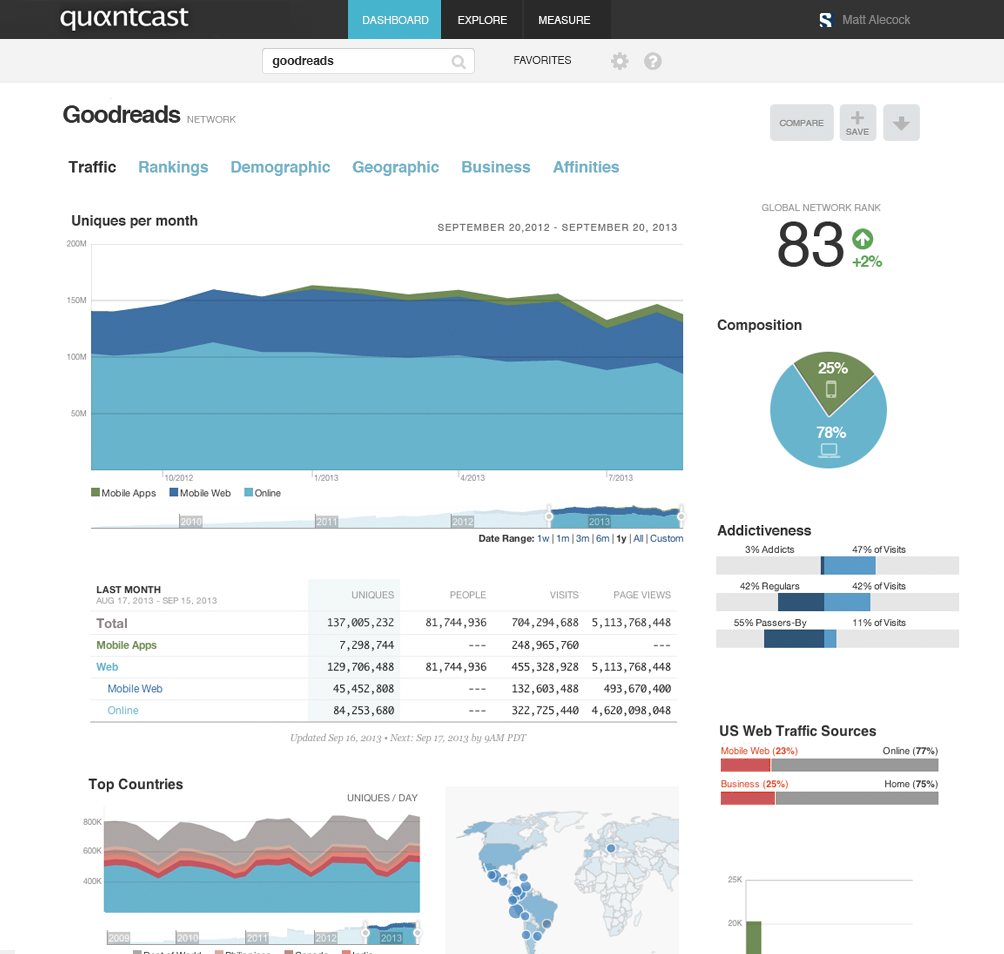
Task: Open the Explore tab
Action: point(482,20)
